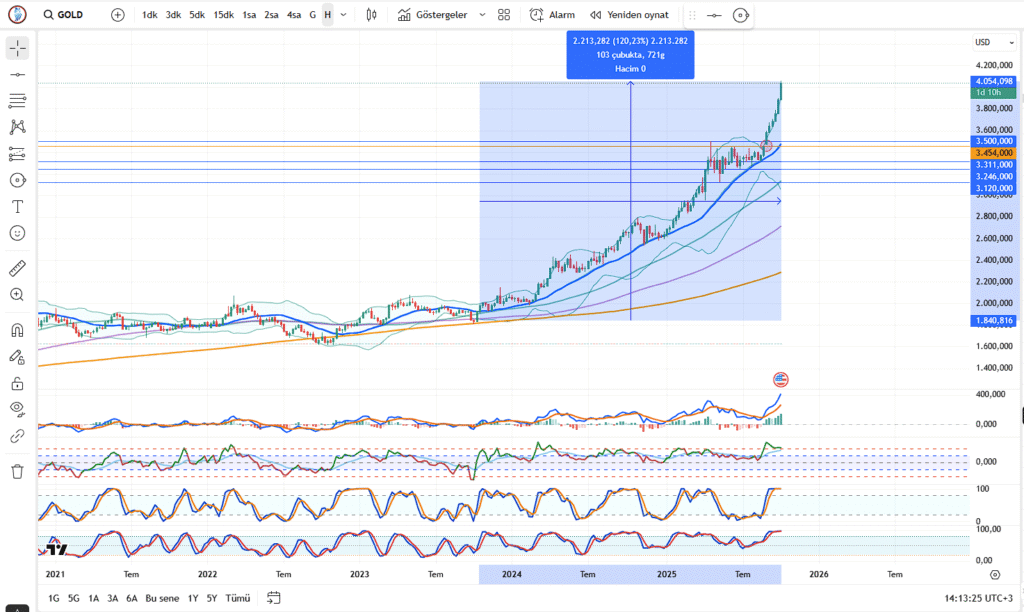Image resolution: width=1024 pixels, height=612 pixels.
Task: Open the GOLD symbol search
Action: [x=63, y=15]
